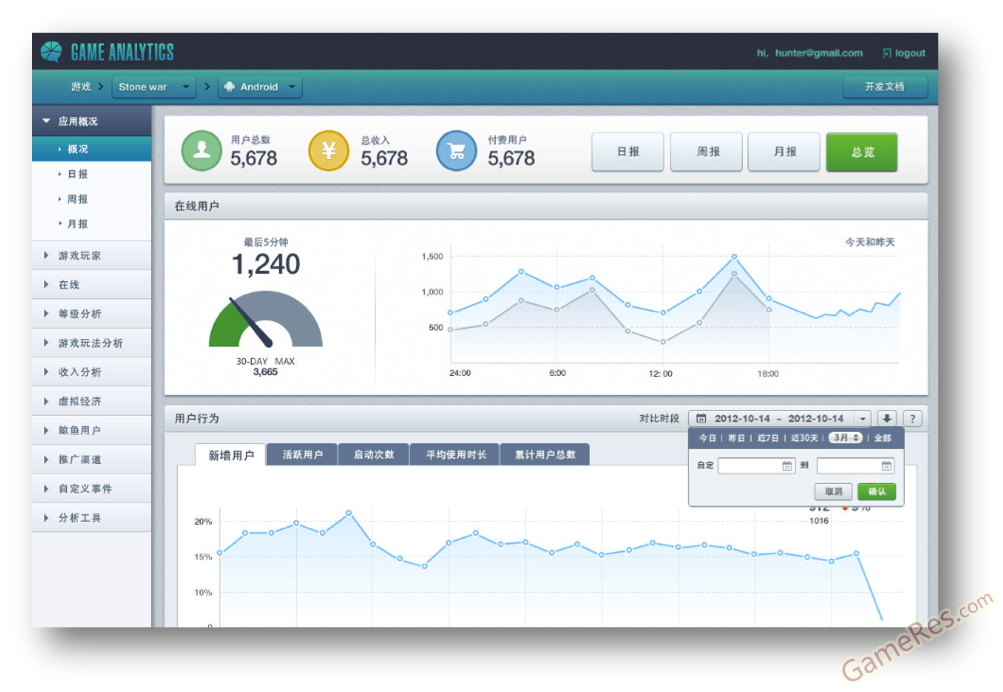1003x692 pixels.
Task: Open the Android platform dropdown
Action: coord(260,86)
